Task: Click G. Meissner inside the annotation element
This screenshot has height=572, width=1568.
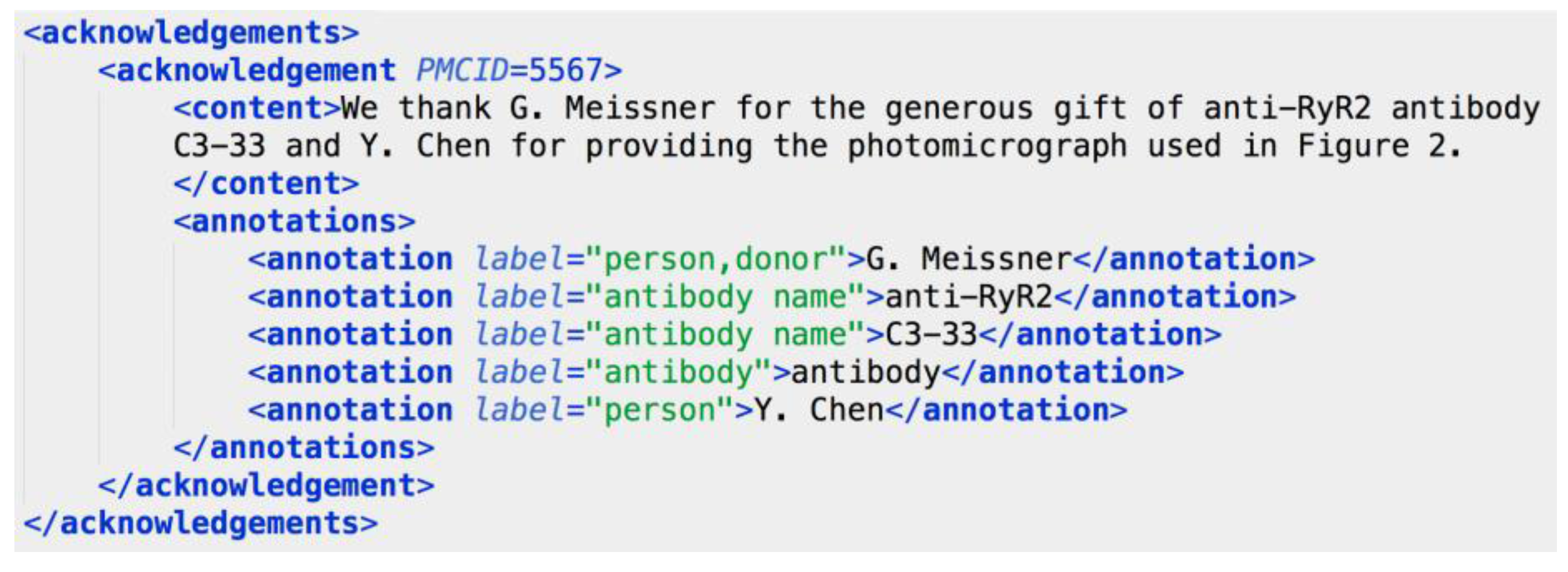Action: point(968,260)
